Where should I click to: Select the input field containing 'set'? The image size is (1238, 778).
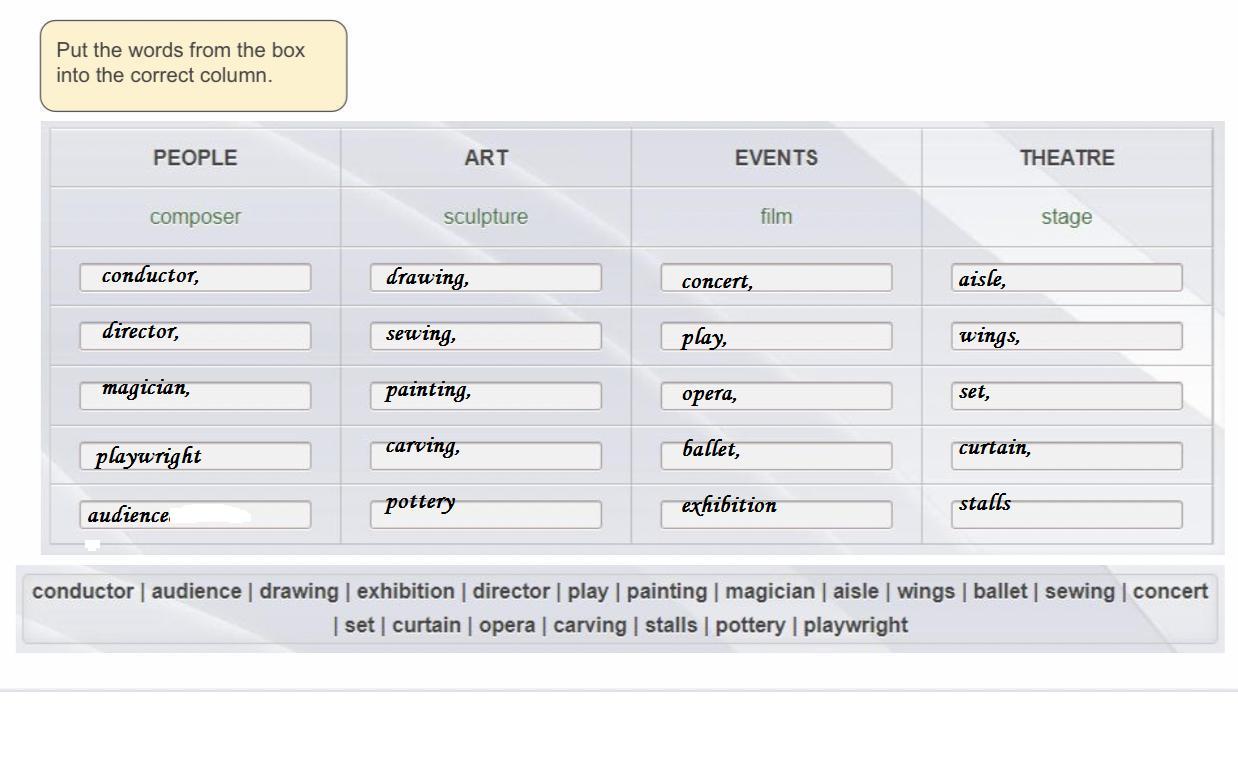tap(1066, 396)
